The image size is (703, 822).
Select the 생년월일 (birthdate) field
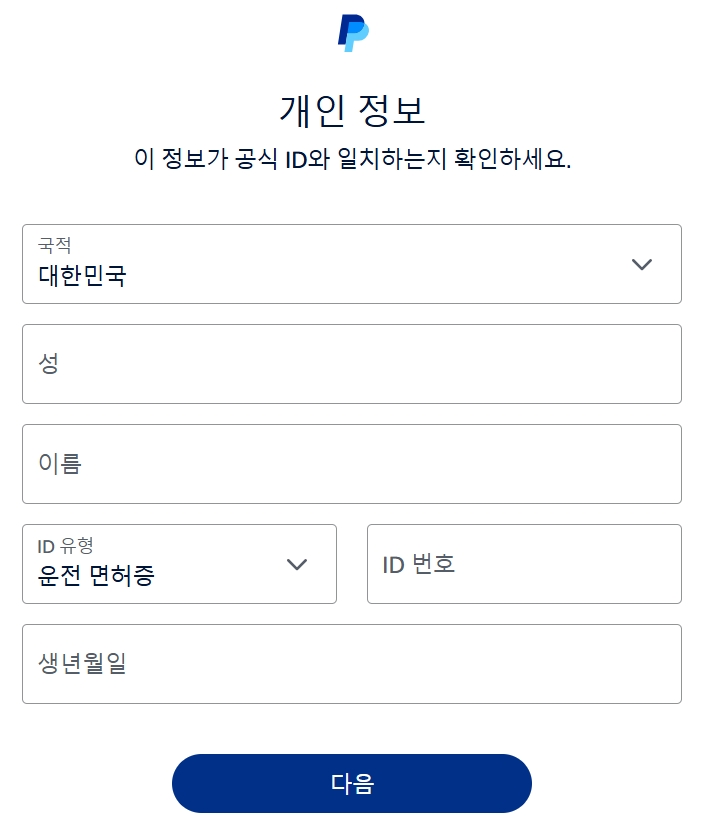351,663
